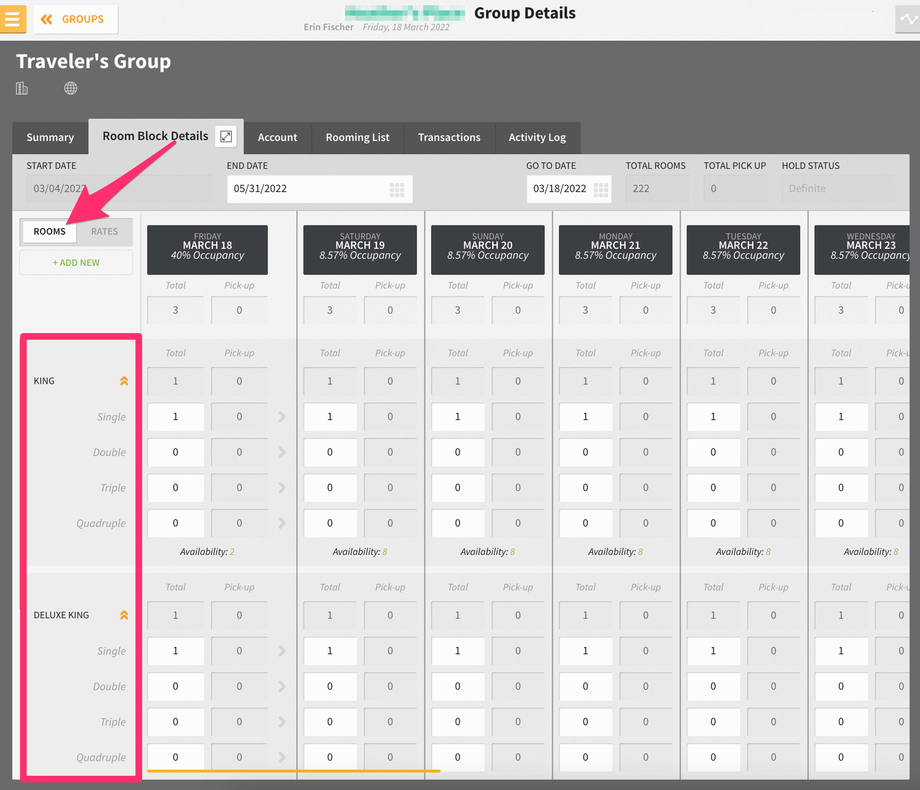Edit Deluxe King Triple total for March 19

point(330,722)
